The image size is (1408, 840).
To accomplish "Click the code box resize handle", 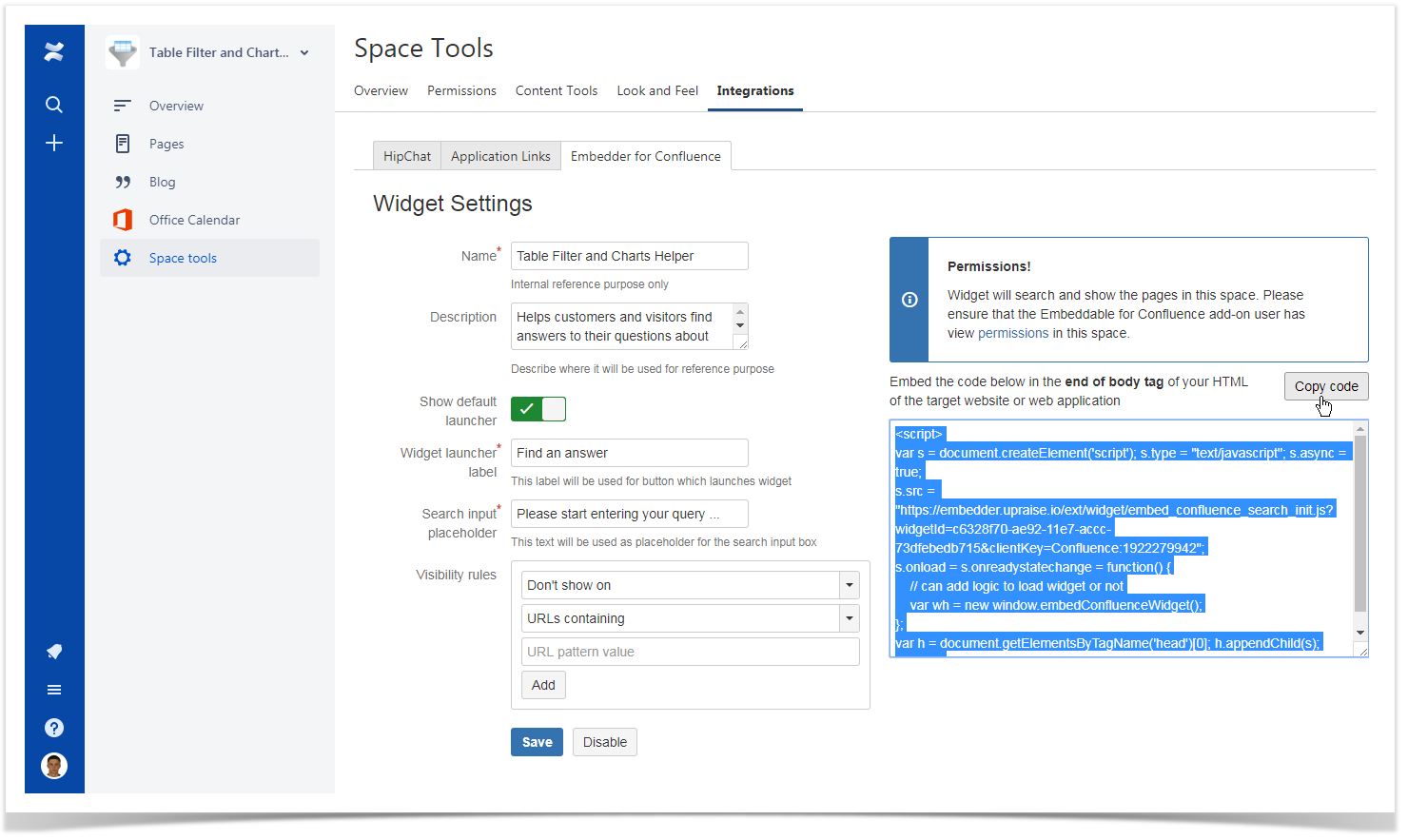I will (x=1362, y=651).
